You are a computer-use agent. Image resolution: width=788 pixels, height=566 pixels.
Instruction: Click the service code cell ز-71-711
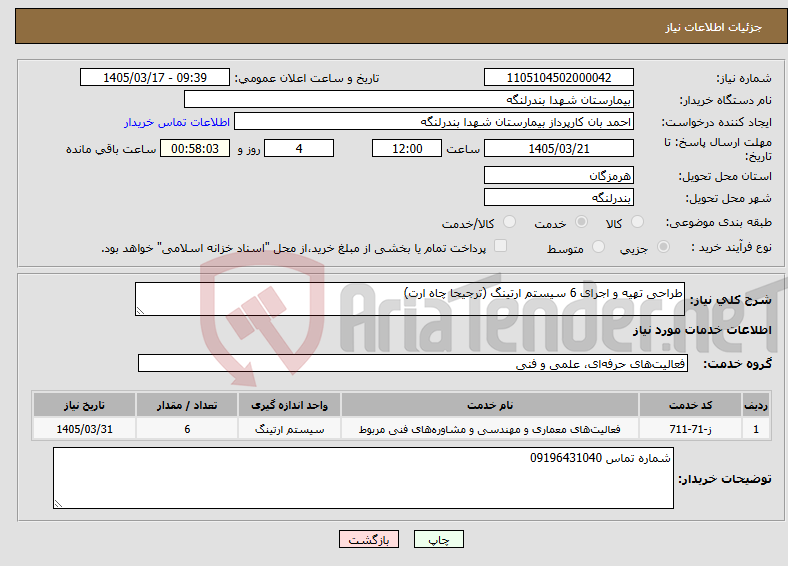[691, 429]
